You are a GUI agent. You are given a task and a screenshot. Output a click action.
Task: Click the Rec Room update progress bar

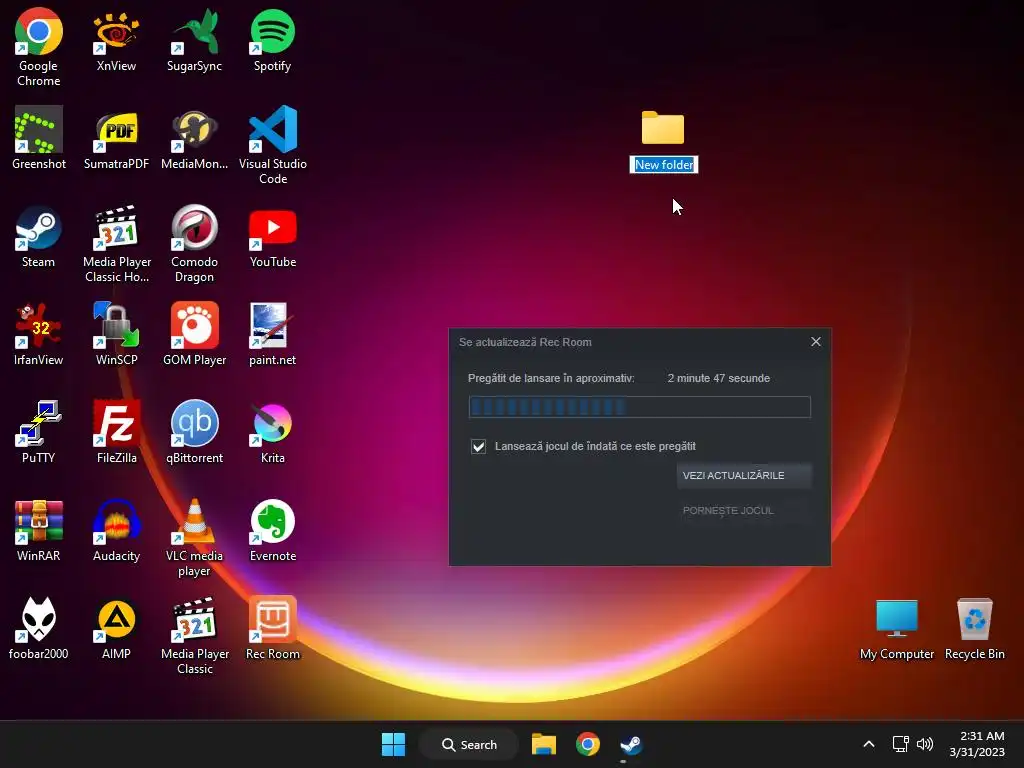pyautogui.click(x=639, y=407)
